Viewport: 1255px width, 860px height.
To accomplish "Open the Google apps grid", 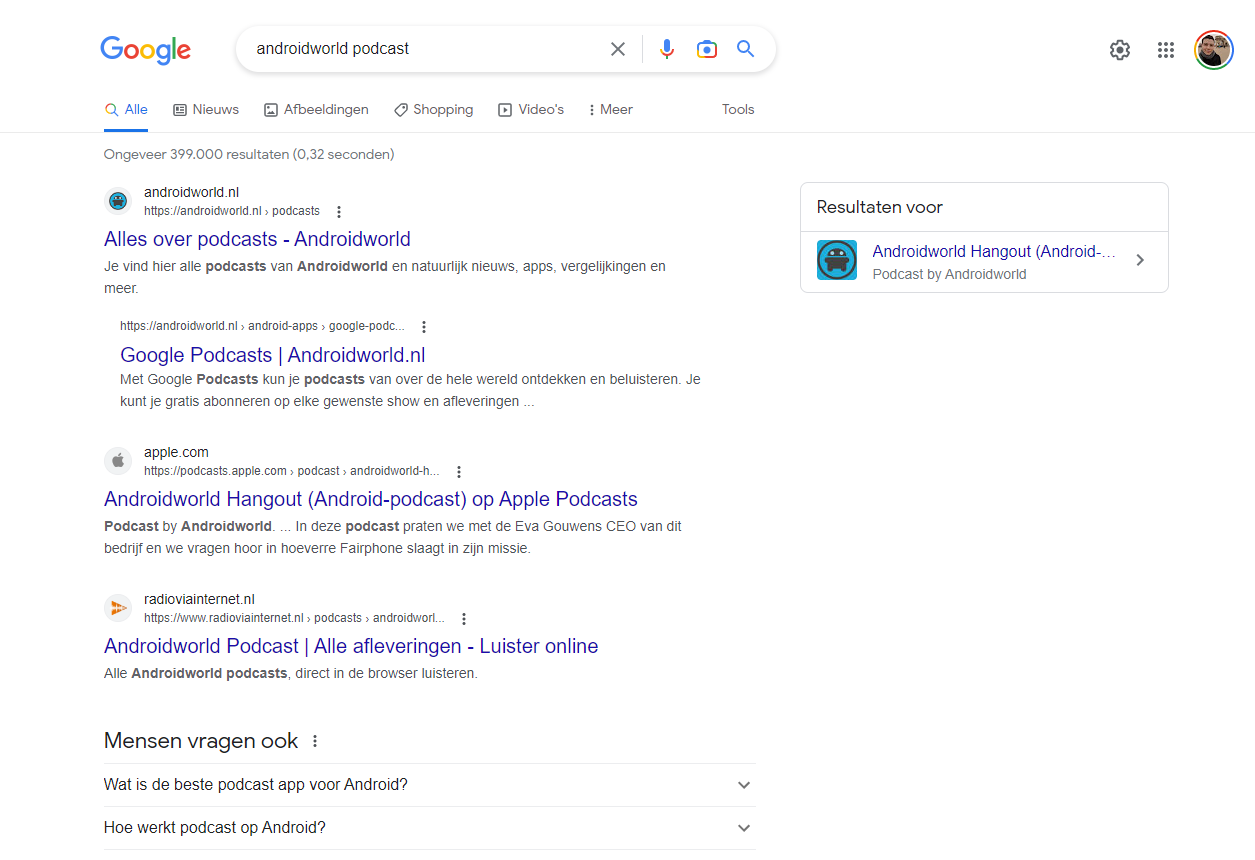I will (1166, 50).
